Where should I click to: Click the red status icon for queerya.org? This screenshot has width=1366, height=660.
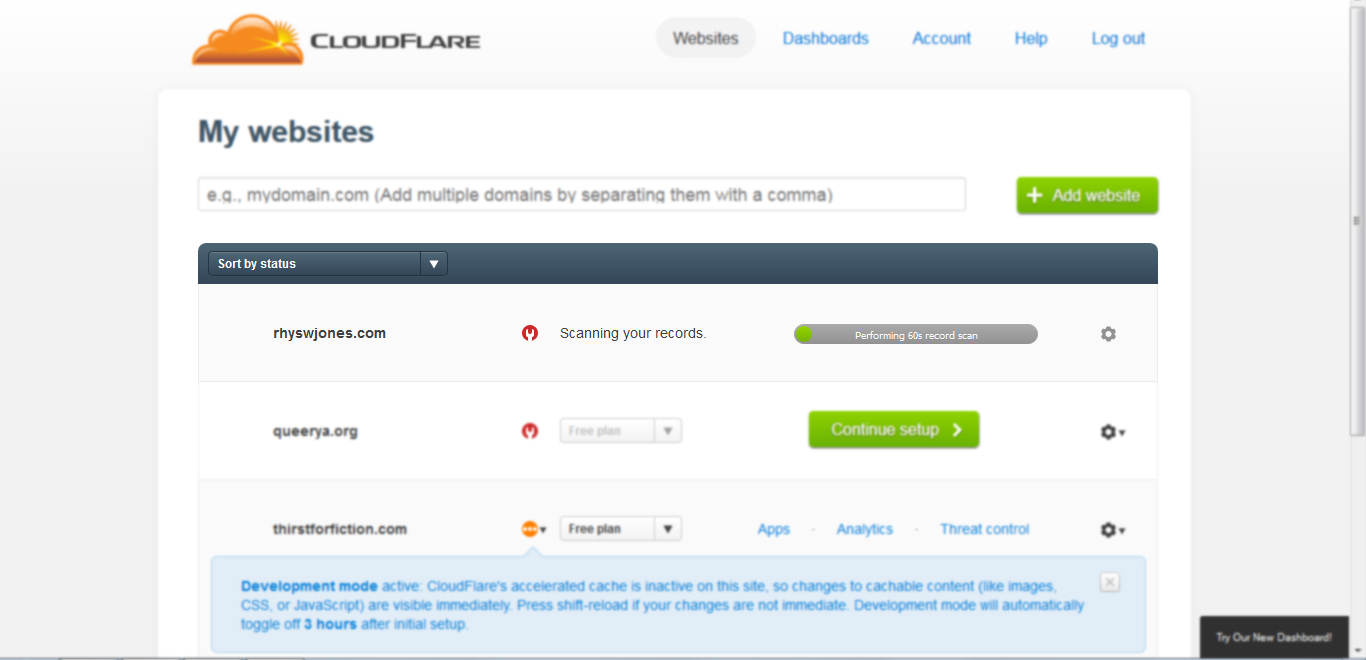[x=530, y=431]
